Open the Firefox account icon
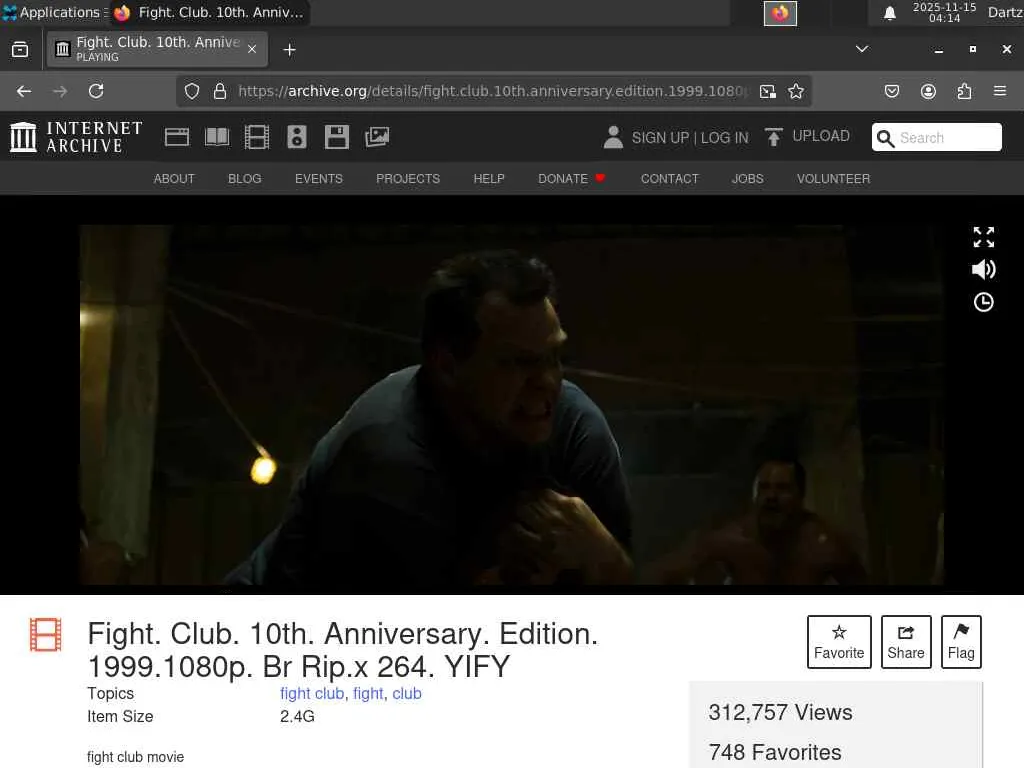 (x=928, y=91)
